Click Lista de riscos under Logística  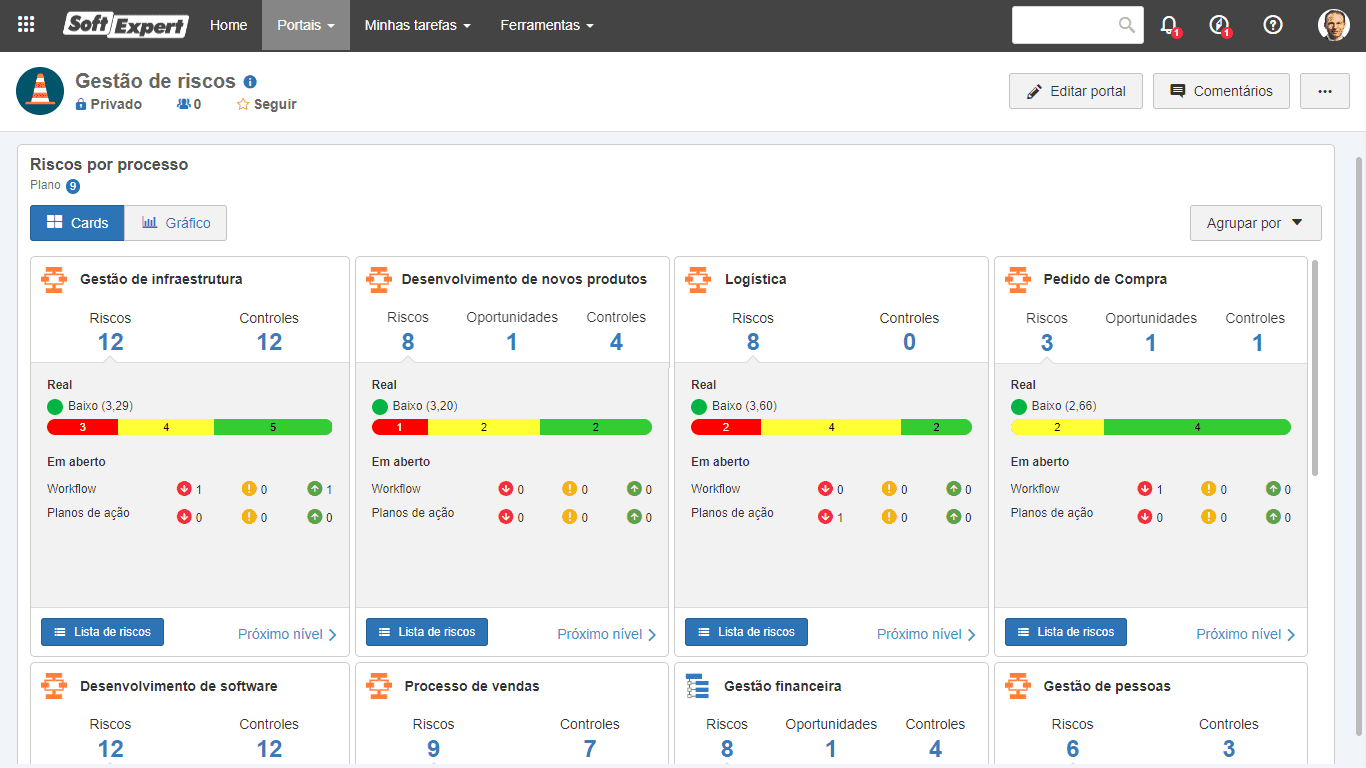click(746, 632)
